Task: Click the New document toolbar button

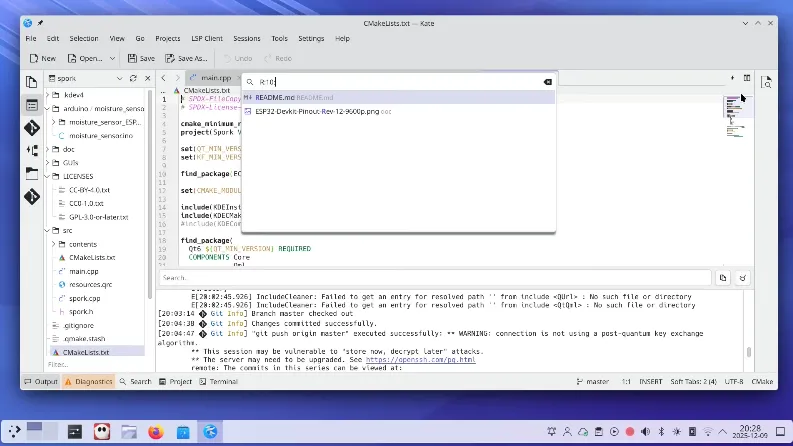Action: click(42, 58)
